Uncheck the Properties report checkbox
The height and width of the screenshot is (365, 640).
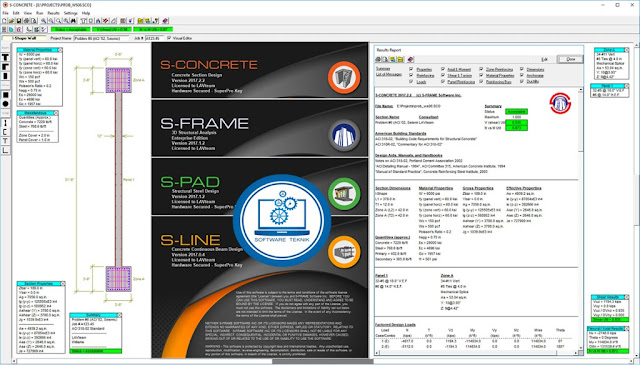[411, 69]
